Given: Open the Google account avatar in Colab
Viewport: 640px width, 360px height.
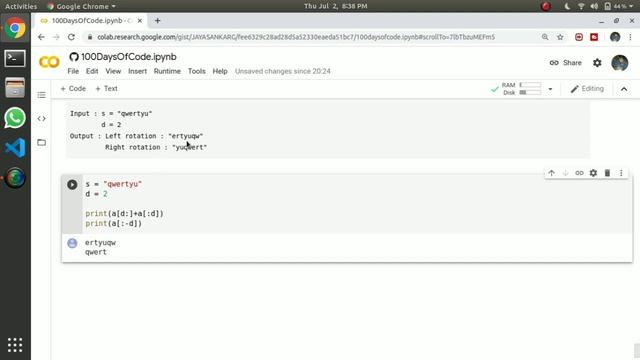Looking at the screenshot, I should (x=620, y=63).
